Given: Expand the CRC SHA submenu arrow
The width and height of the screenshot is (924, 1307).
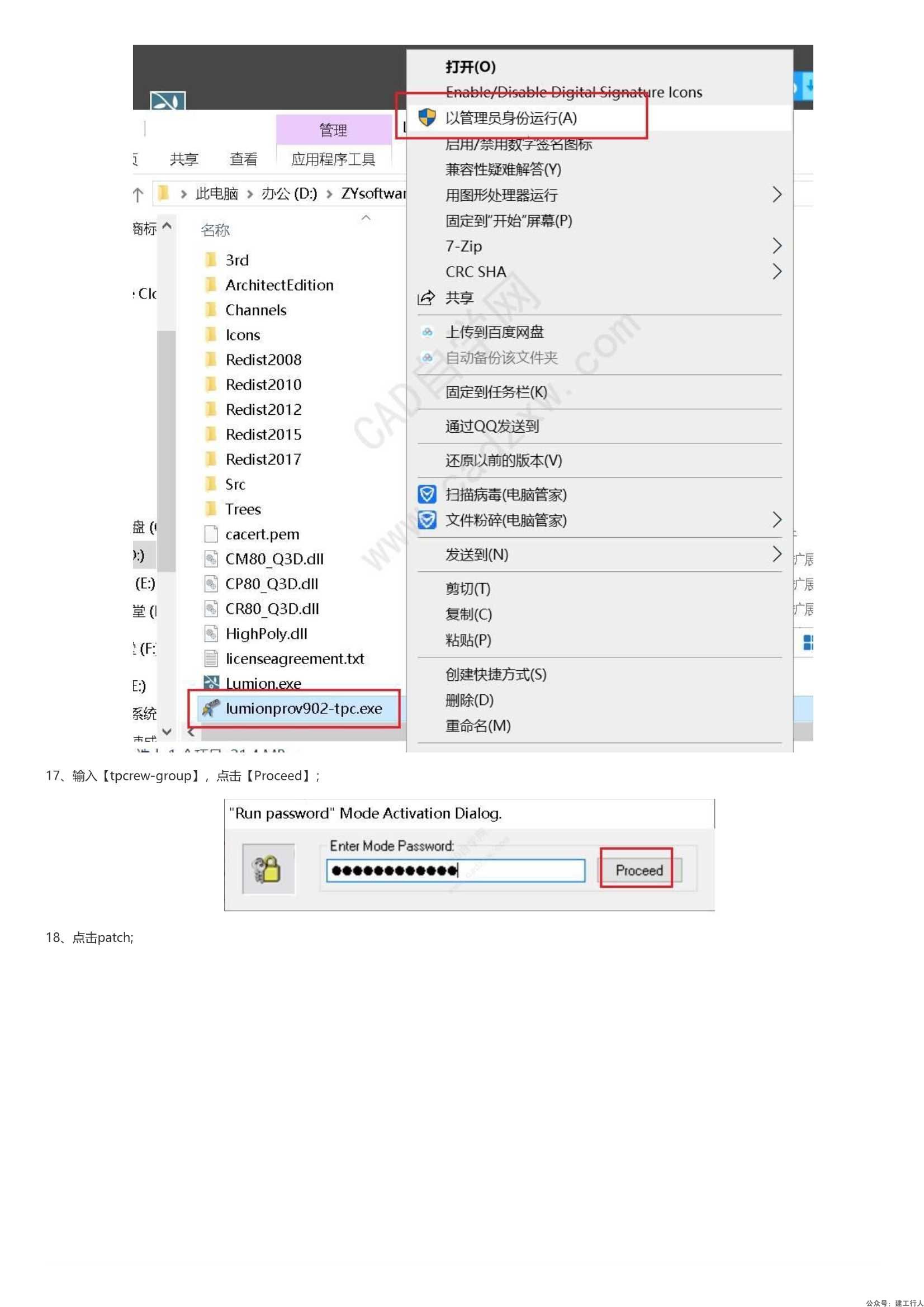Looking at the screenshot, I should [776, 272].
